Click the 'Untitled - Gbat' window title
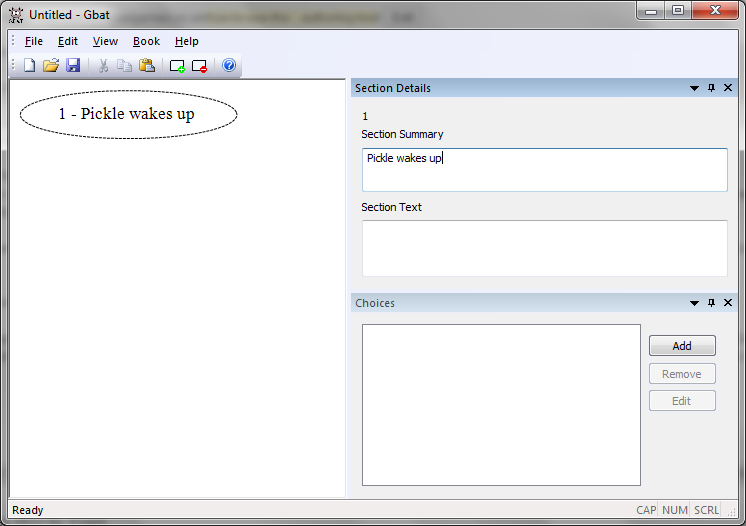Screen dimensions: 746x526 coord(69,15)
